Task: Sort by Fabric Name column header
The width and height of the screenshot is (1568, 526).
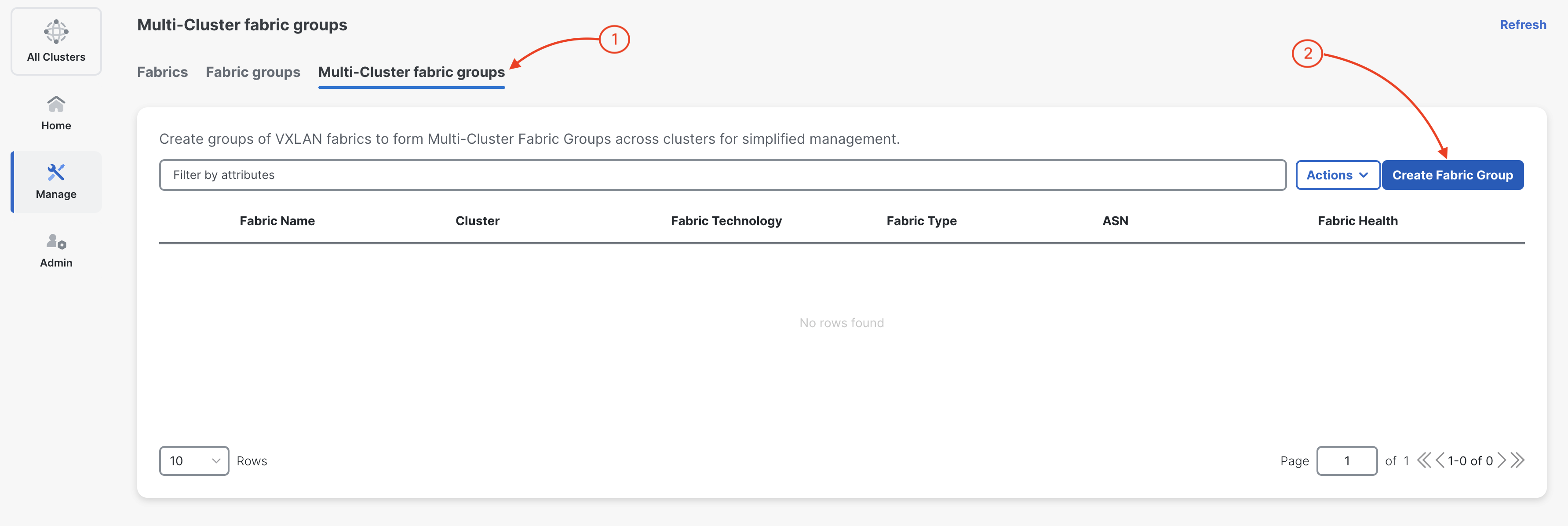Action: 277,221
